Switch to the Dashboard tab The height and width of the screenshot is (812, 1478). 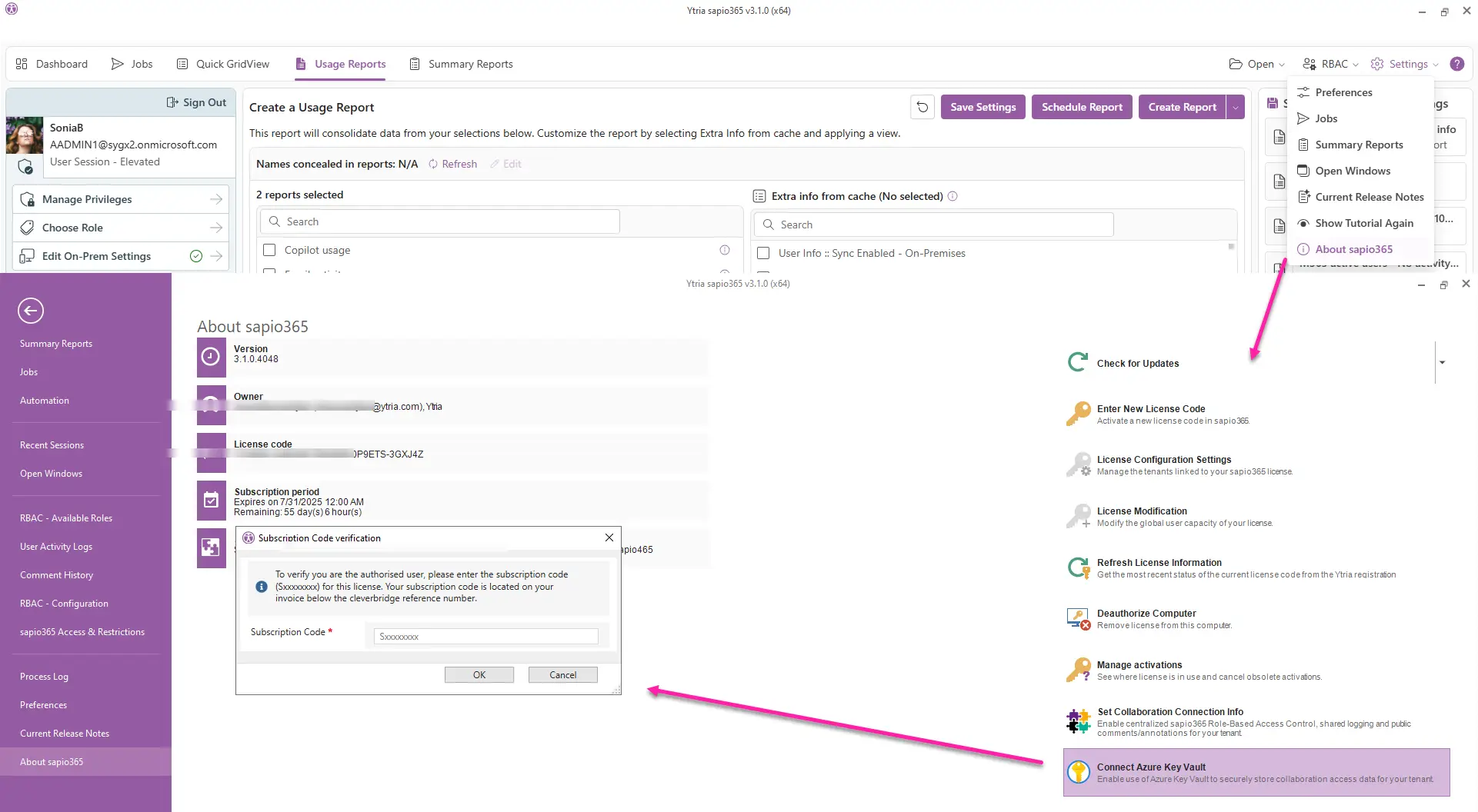[x=52, y=64]
